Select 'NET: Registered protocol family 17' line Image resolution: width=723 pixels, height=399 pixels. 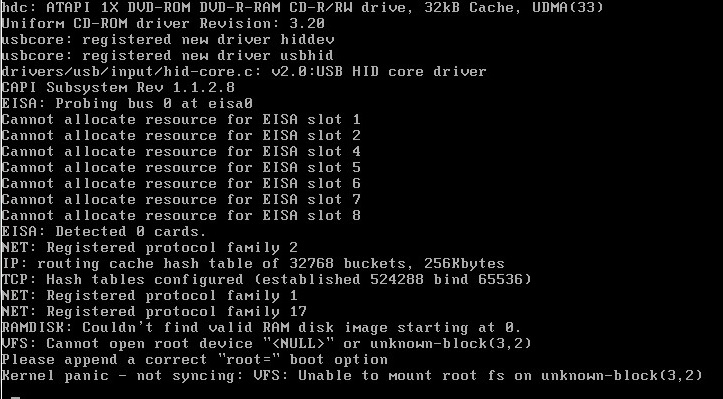[x=154, y=311]
